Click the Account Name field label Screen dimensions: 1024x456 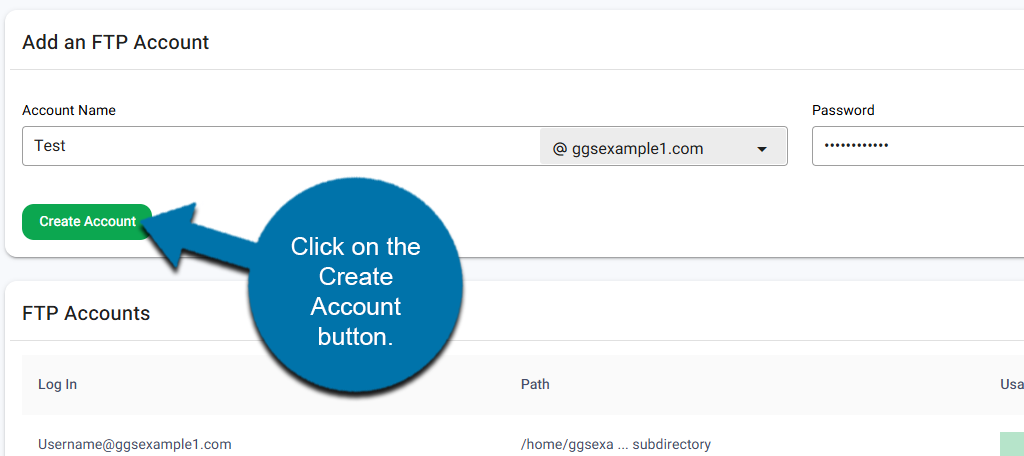[69, 110]
